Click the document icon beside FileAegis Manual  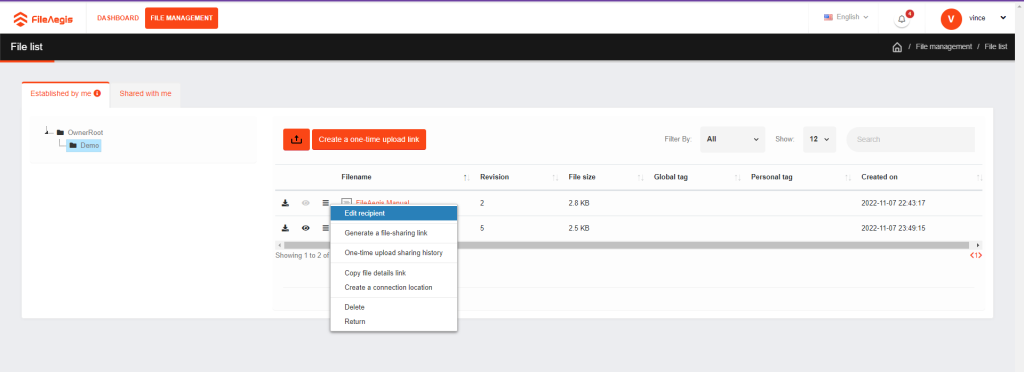click(x=347, y=202)
